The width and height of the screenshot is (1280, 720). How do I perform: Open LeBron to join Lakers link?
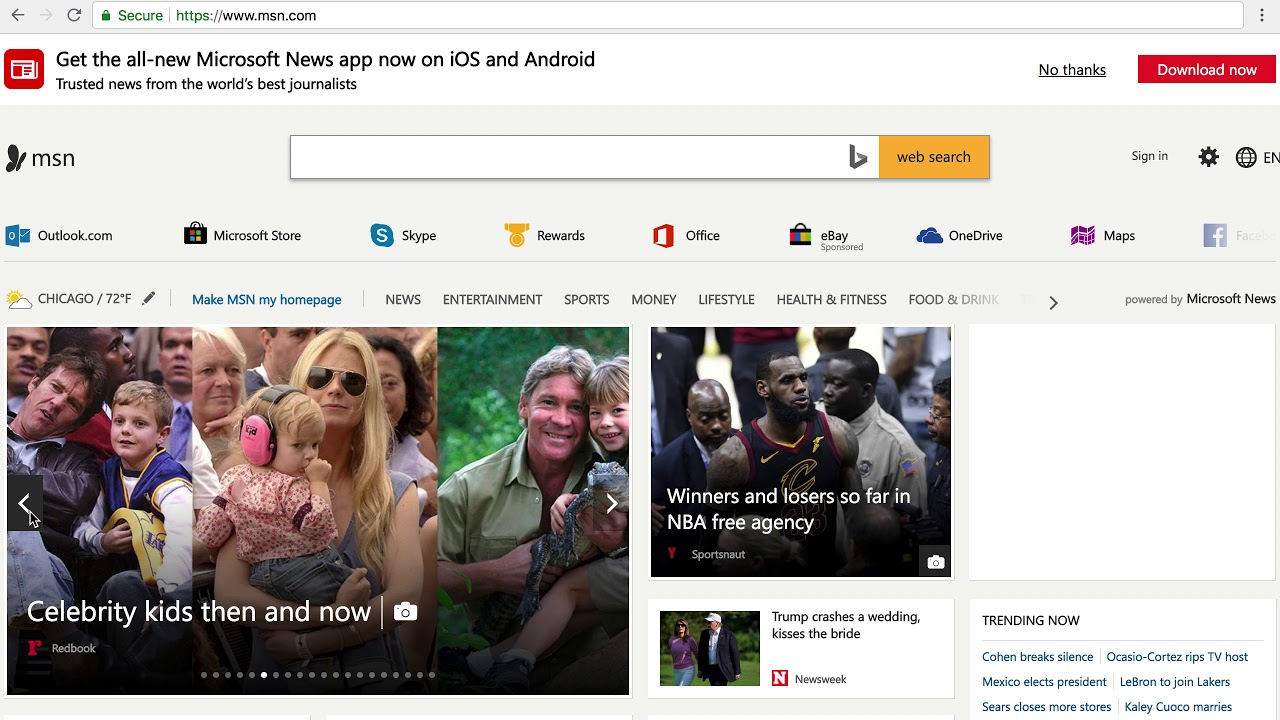point(1175,682)
